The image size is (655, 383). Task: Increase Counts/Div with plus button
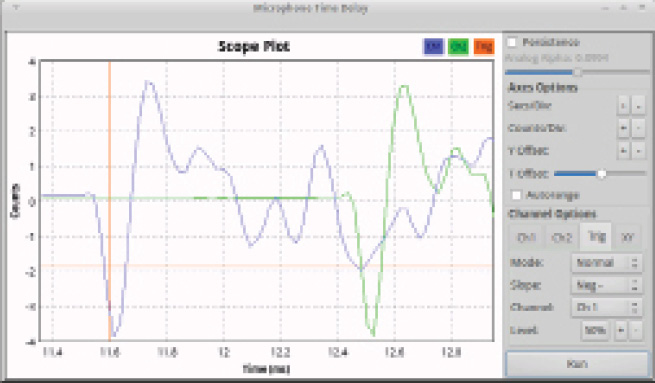click(x=623, y=128)
